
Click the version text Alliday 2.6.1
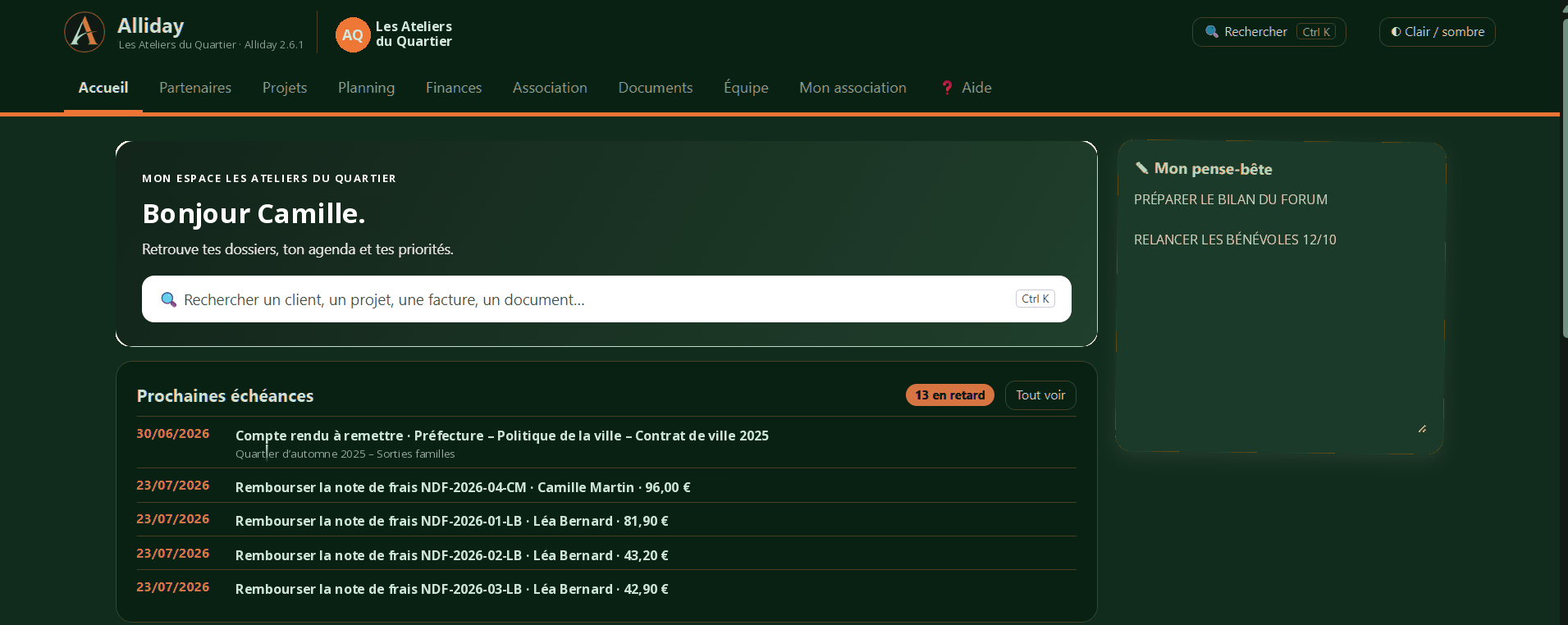(x=274, y=45)
